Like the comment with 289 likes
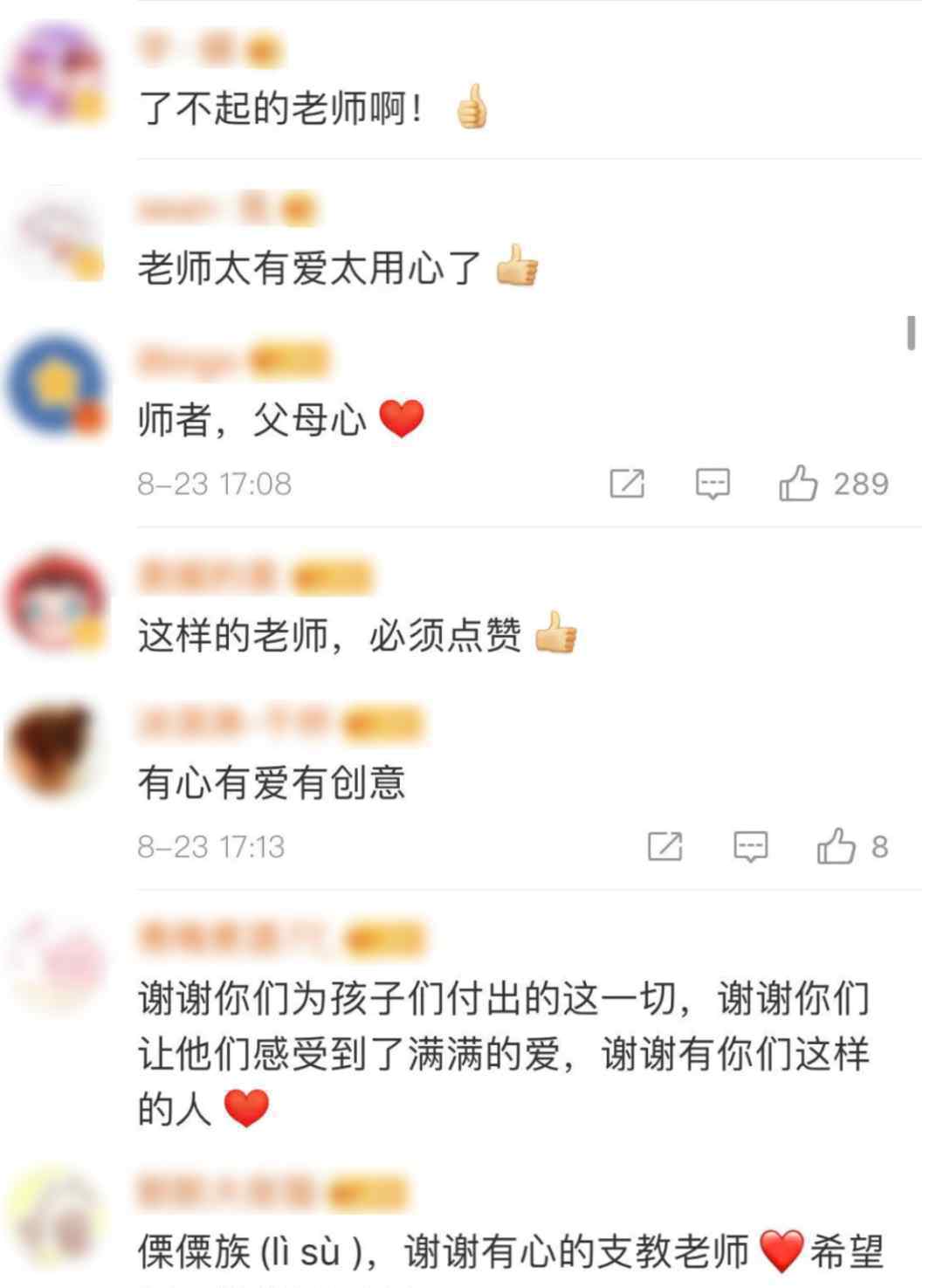 click(x=798, y=483)
